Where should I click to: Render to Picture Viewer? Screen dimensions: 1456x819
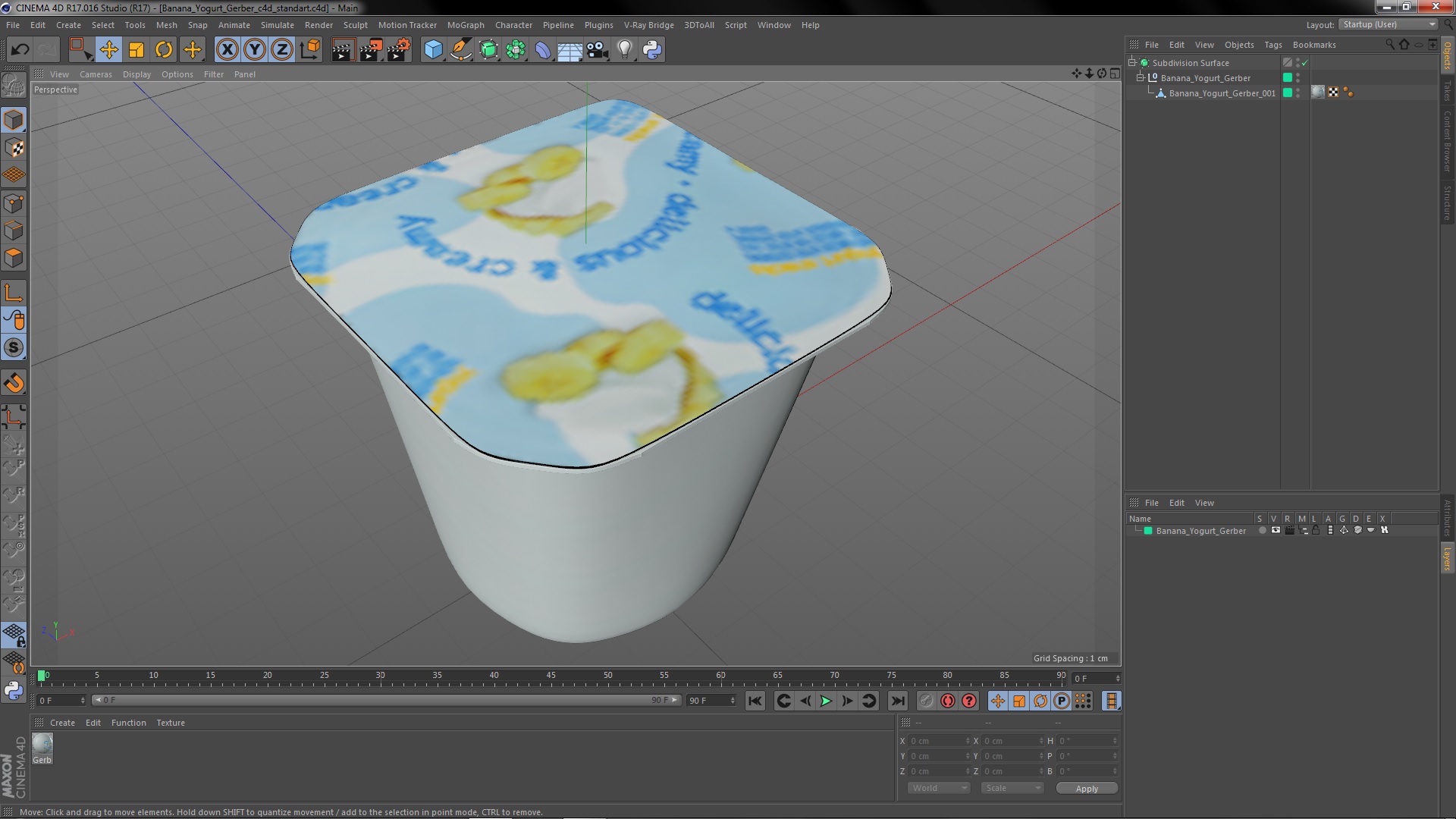pos(371,50)
